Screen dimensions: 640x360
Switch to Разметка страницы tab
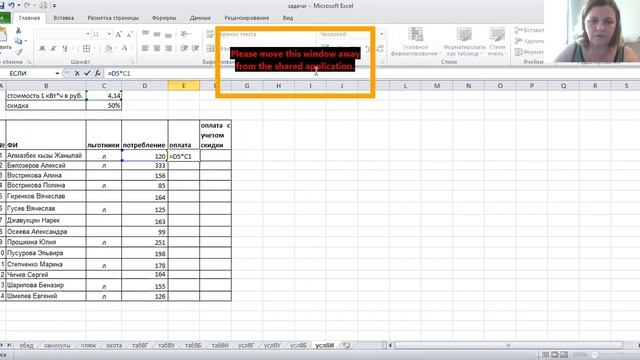point(113,18)
